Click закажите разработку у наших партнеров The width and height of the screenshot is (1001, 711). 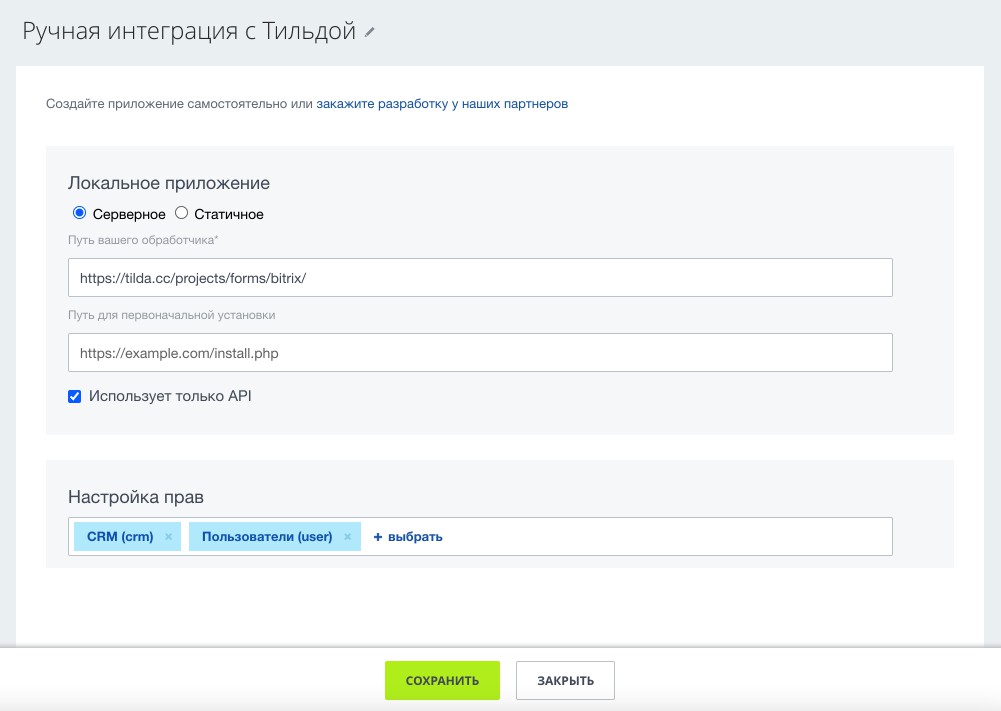441,103
